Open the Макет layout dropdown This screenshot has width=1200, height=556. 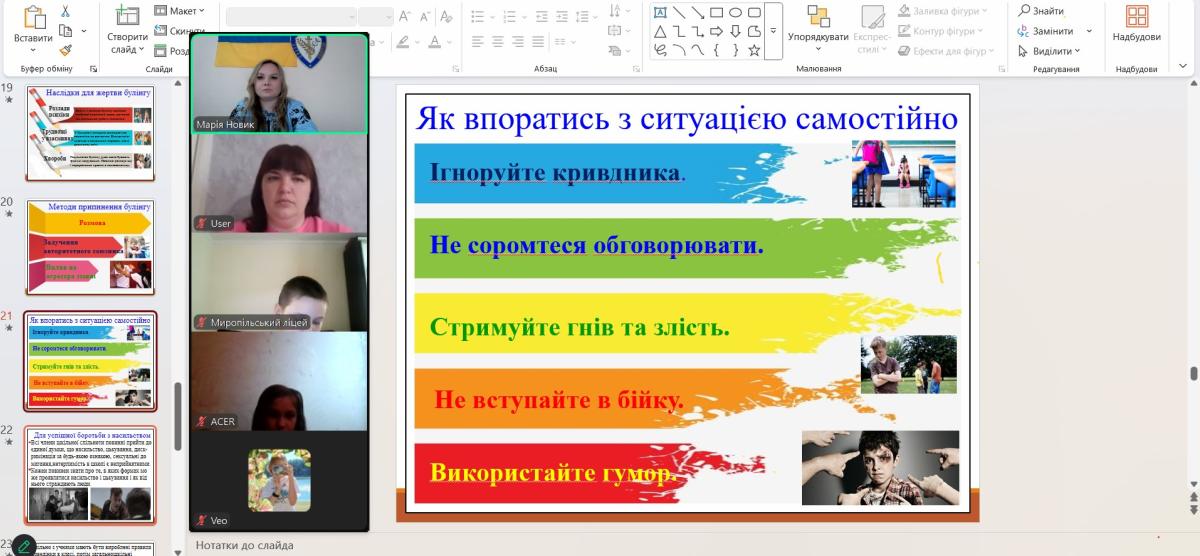pyautogui.click(x=180, y=11)
